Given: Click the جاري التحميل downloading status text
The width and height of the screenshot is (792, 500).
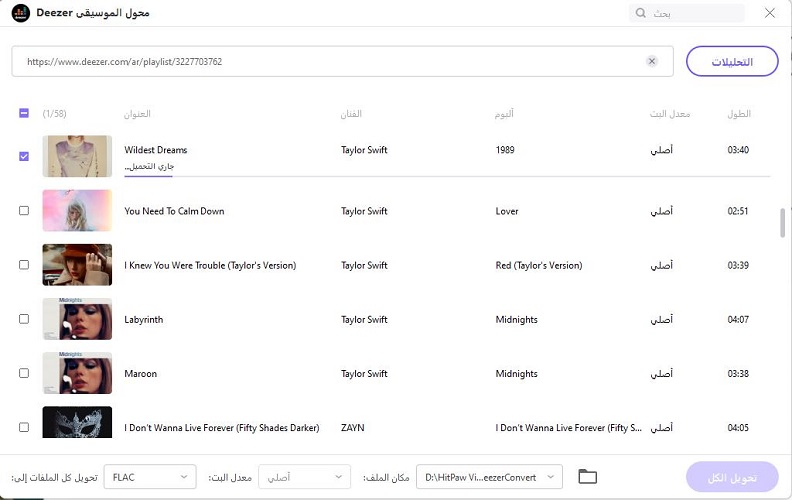Looking at the screenshot, I should [149, 166].
